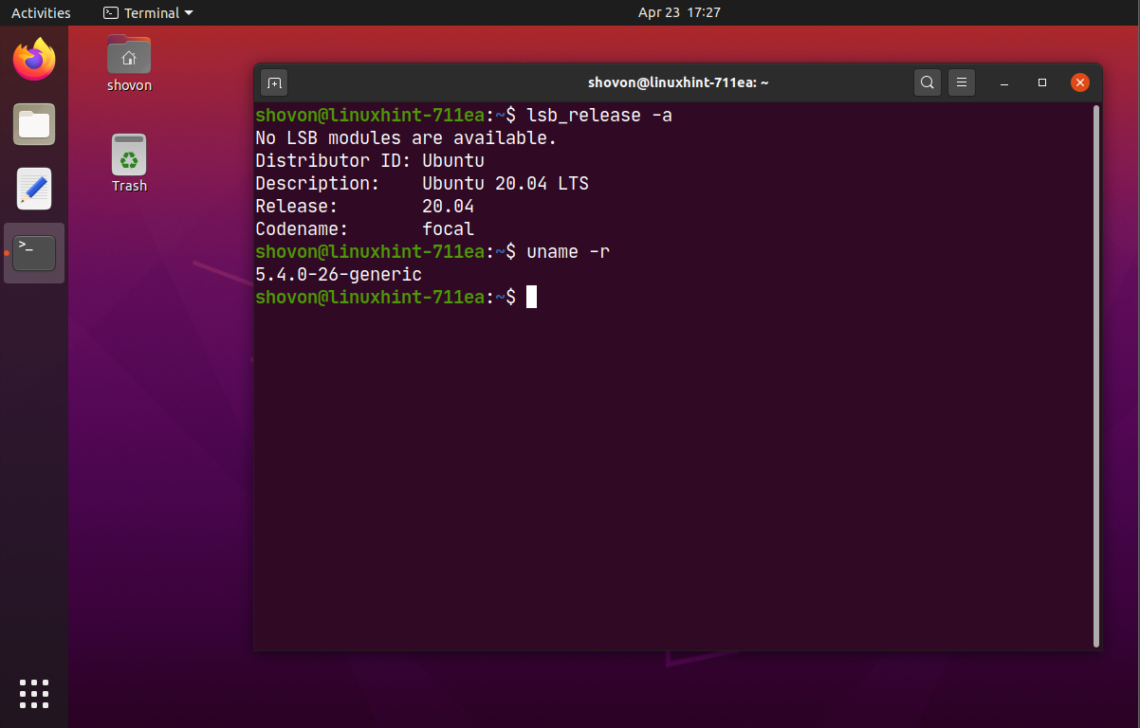Open a new terminal tab
Screen dimensions: 1140x728
[x=273, y=82]
